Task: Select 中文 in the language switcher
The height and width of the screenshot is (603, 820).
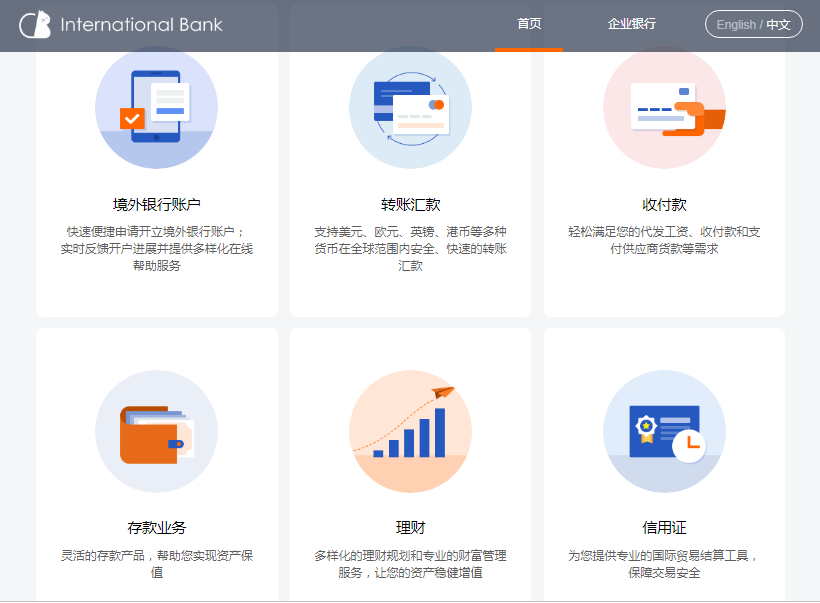Action: click(779, 25)
